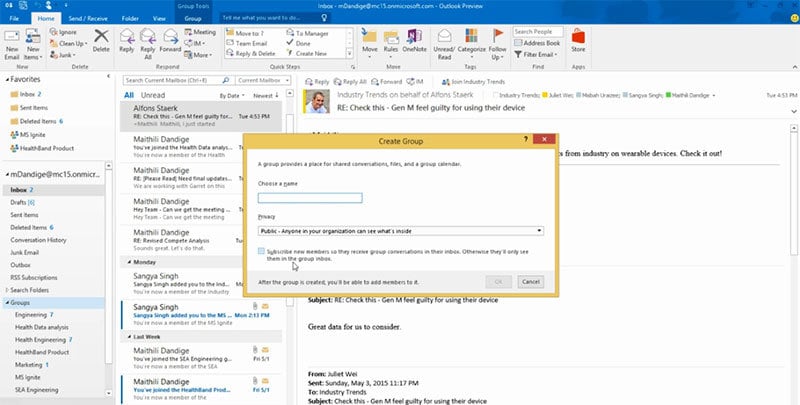Collapse the Groups folder tree
The image size is (800, 405).
[x=8, y=303]
